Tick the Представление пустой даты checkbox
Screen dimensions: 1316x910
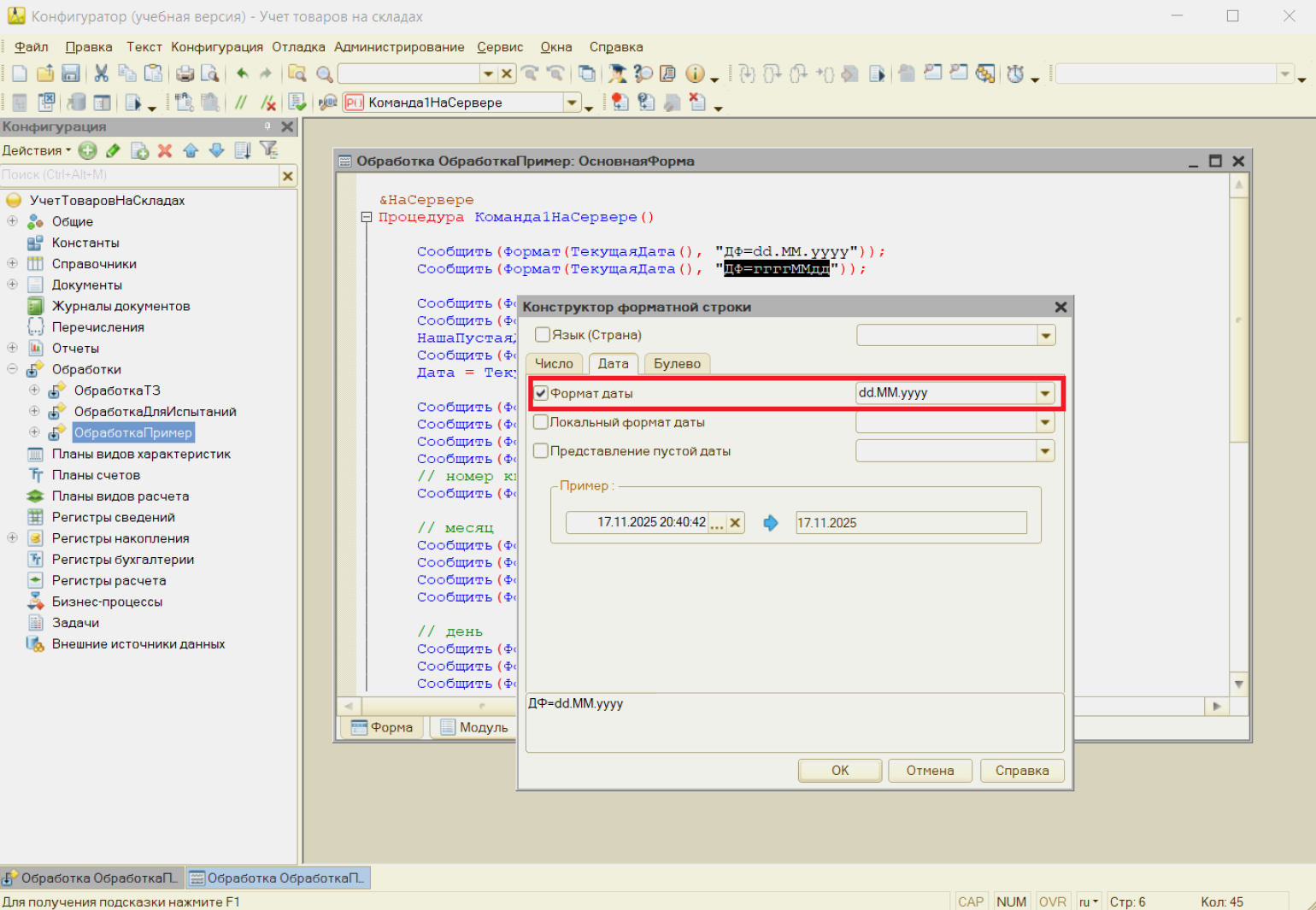[541, 450]
